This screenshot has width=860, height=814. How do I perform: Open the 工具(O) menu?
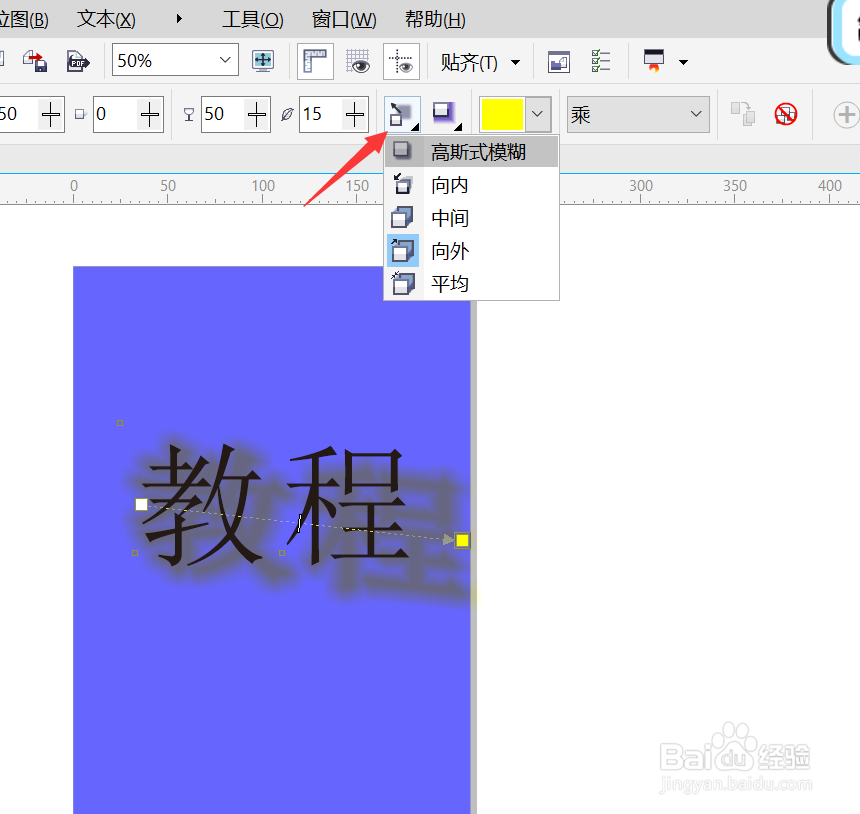(x=252, y=20)
